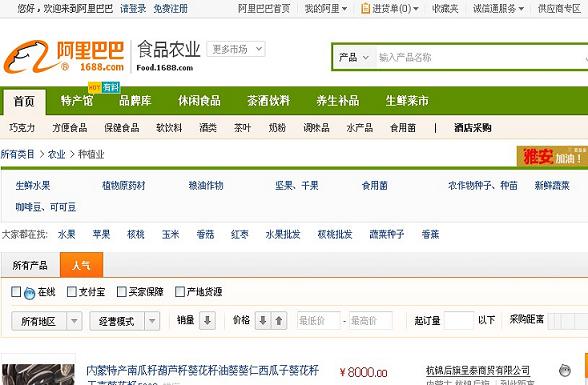Tick the 支付宝 checkbox

click(71, 292)
